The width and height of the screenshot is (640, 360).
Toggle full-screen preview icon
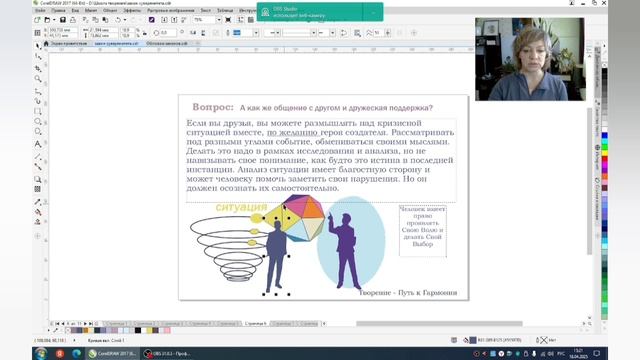click(229, 20)
